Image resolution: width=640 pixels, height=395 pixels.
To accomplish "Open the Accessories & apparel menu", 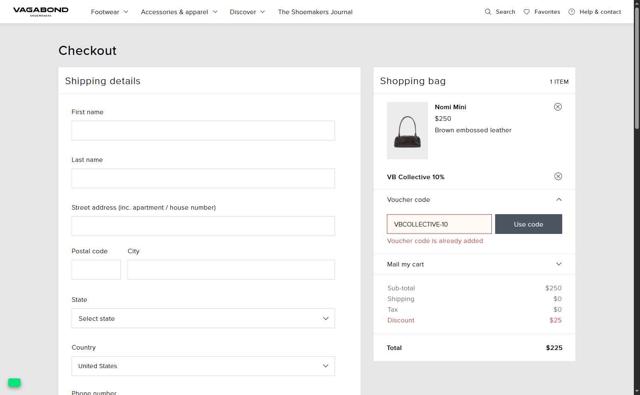I will pyautogui.click(x=174, y=12).
